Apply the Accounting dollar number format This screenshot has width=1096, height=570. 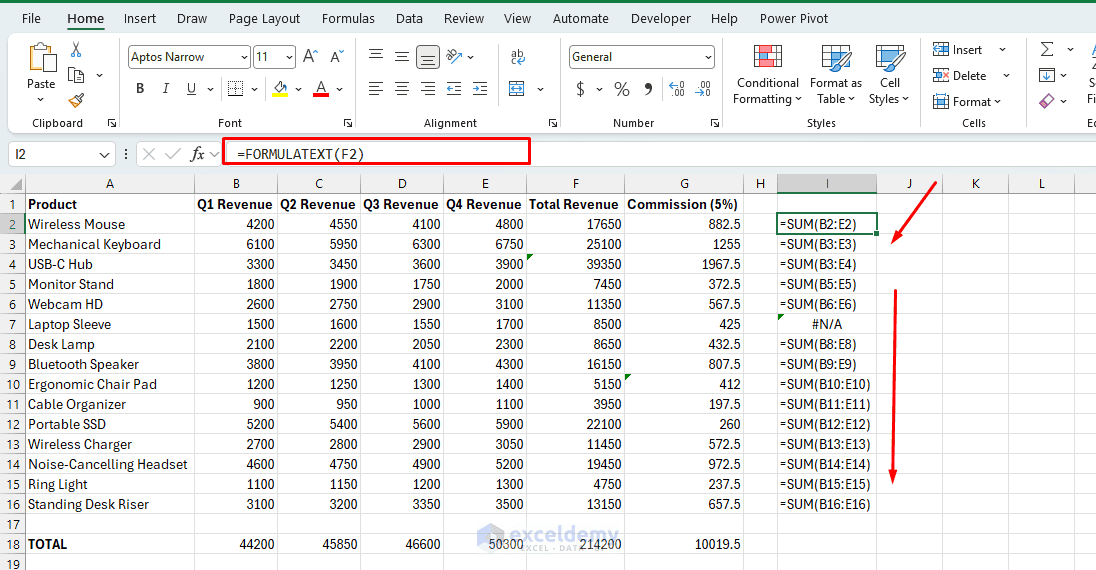pyautogui.click(x=580, y=89)
